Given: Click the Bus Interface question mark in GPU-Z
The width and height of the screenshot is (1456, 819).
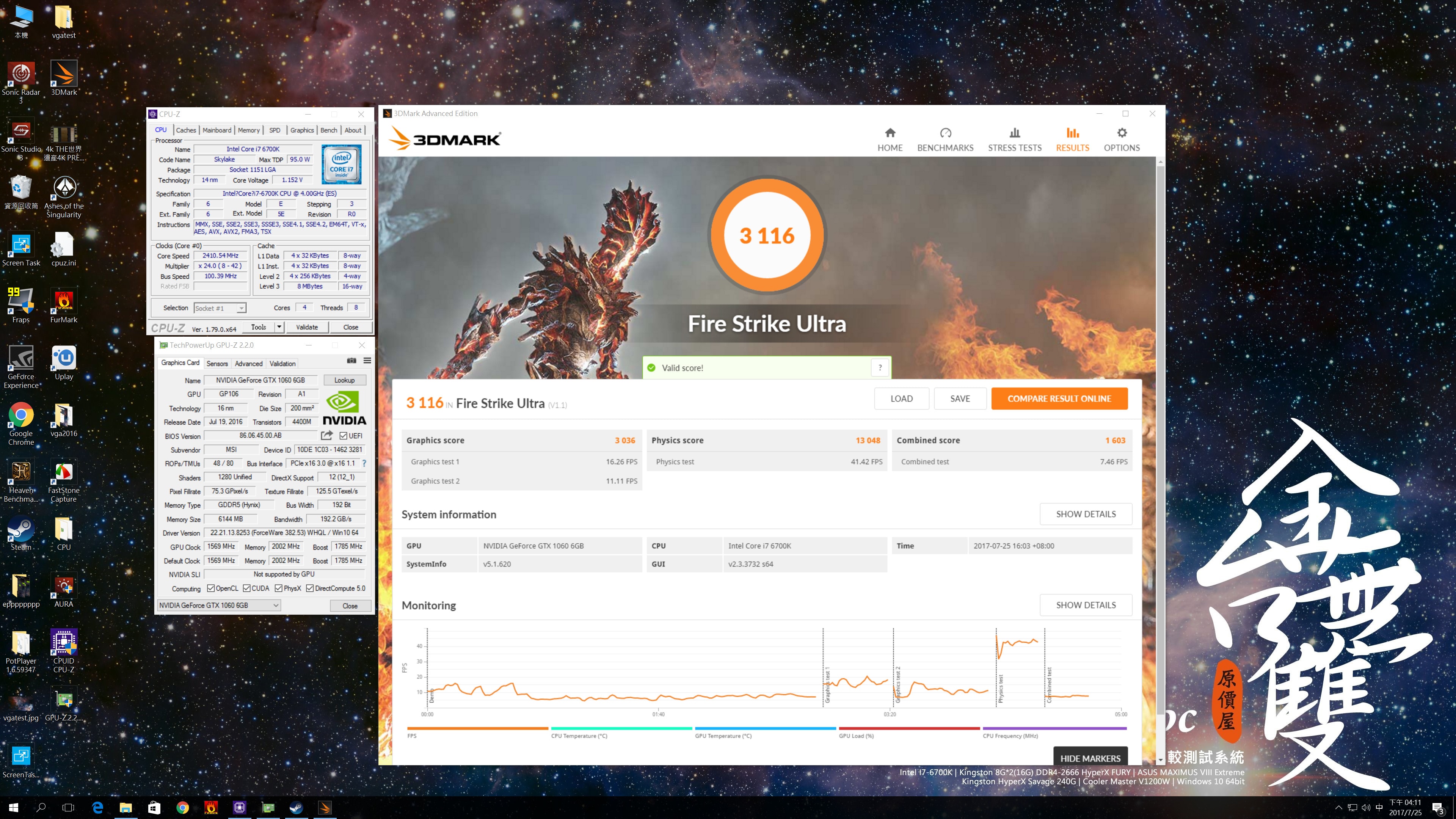Looking at the screenshot, I should (364, 463).
